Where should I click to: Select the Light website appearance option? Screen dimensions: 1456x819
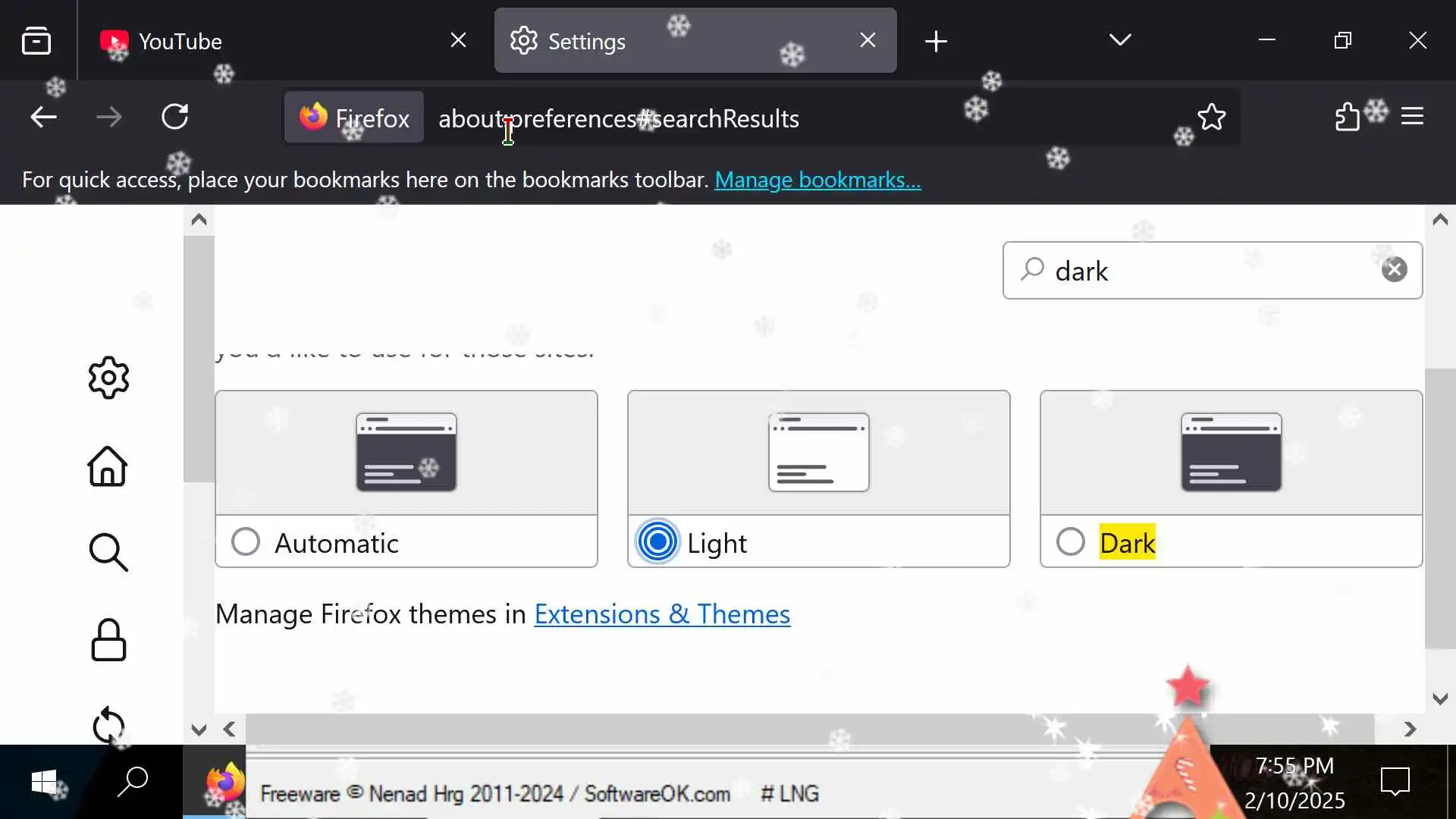657,542
